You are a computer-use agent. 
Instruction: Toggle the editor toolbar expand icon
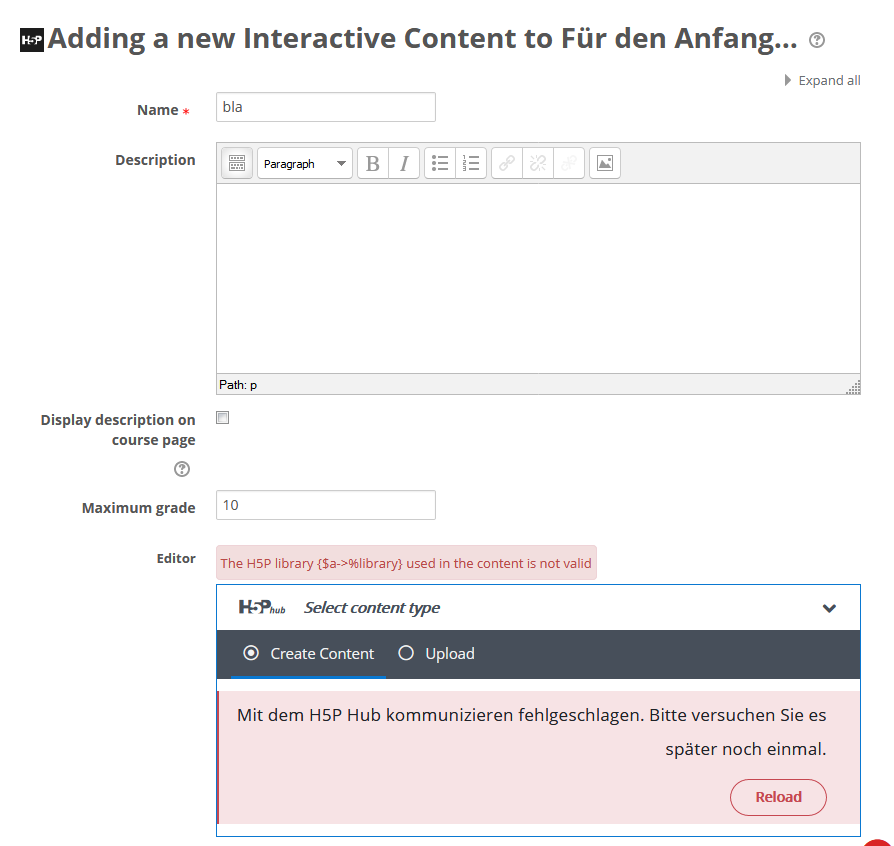tap(237, 163)
